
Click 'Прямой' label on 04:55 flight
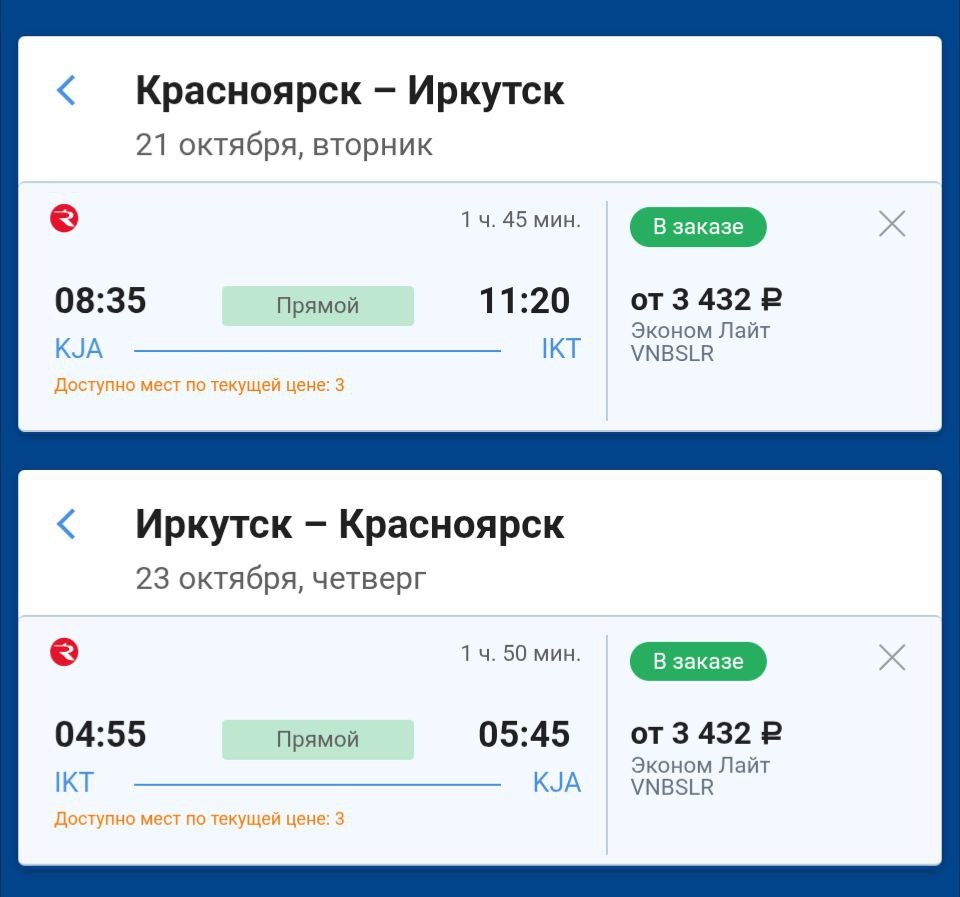coord(317,740)
